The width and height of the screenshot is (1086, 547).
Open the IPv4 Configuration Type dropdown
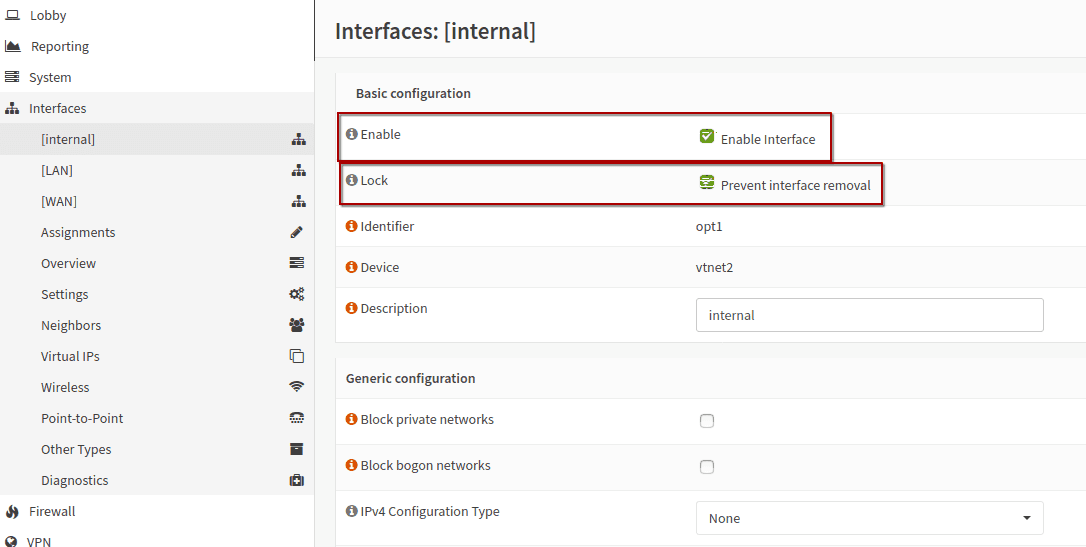869,518
